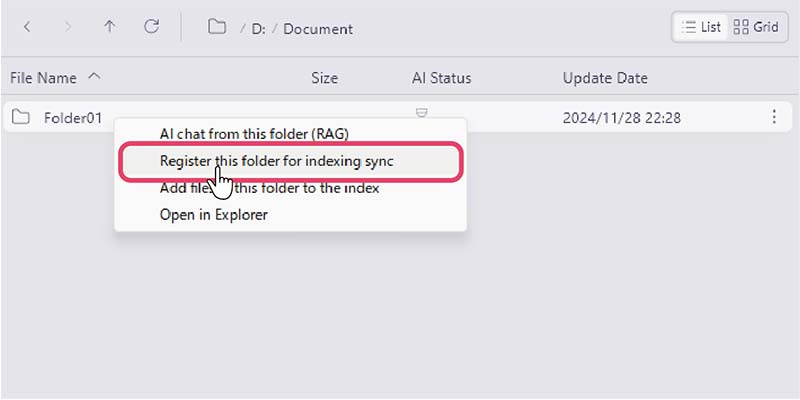Click the folder icon in path bar
This screenshot has height=400, width=800.
pyautogui.click(x=217, y=28)
